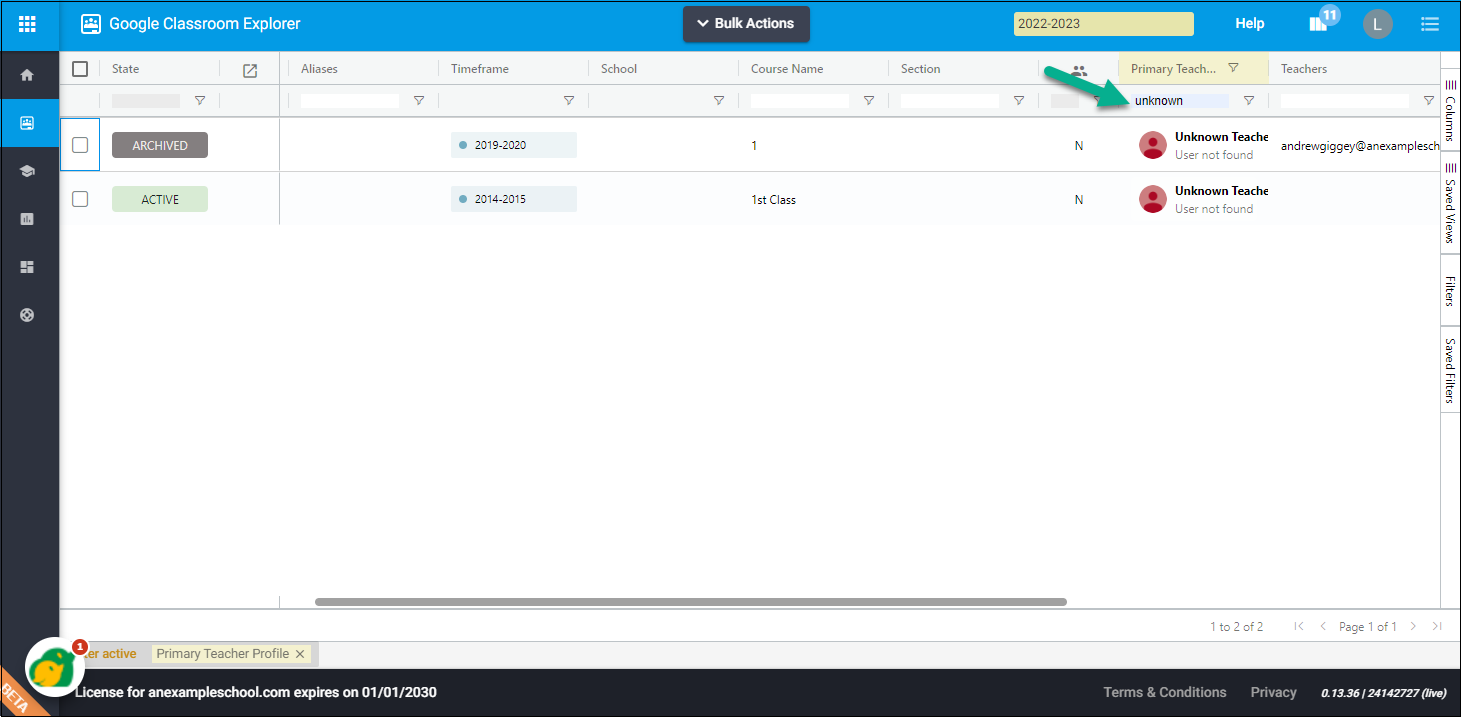Check the ACTIVE row checkbox
Image resolution: width=1461 pixels, height=717 pixels.
80,199
